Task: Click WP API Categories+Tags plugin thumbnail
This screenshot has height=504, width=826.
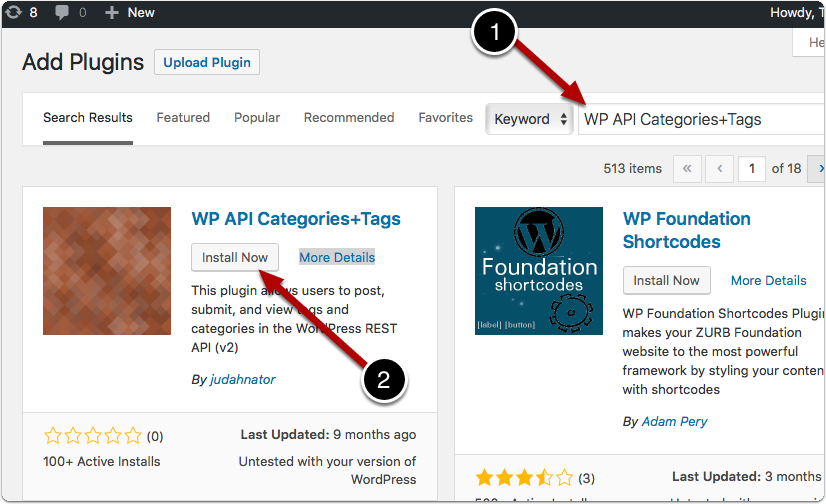Action: (107, 271)
